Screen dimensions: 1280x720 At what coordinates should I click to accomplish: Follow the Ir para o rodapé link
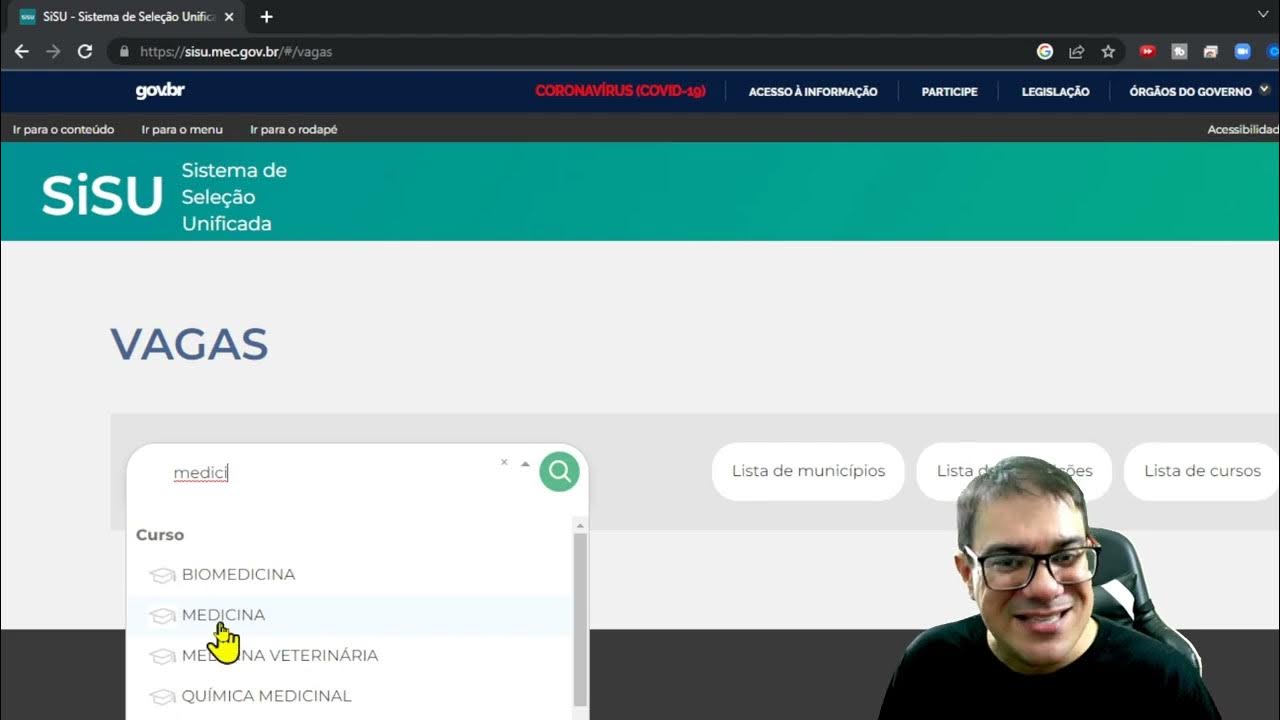click(293, 130)
